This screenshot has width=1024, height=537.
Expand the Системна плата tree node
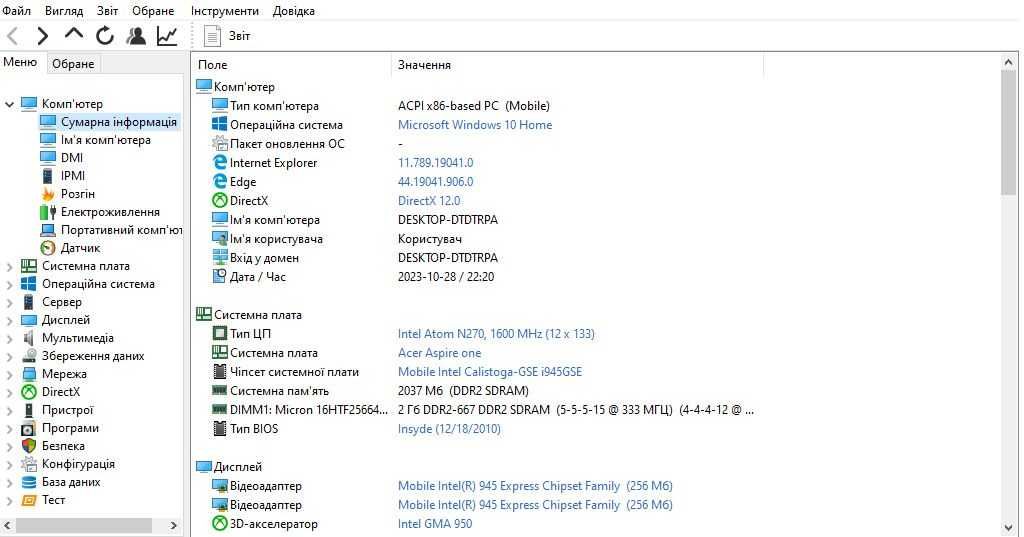9,267
